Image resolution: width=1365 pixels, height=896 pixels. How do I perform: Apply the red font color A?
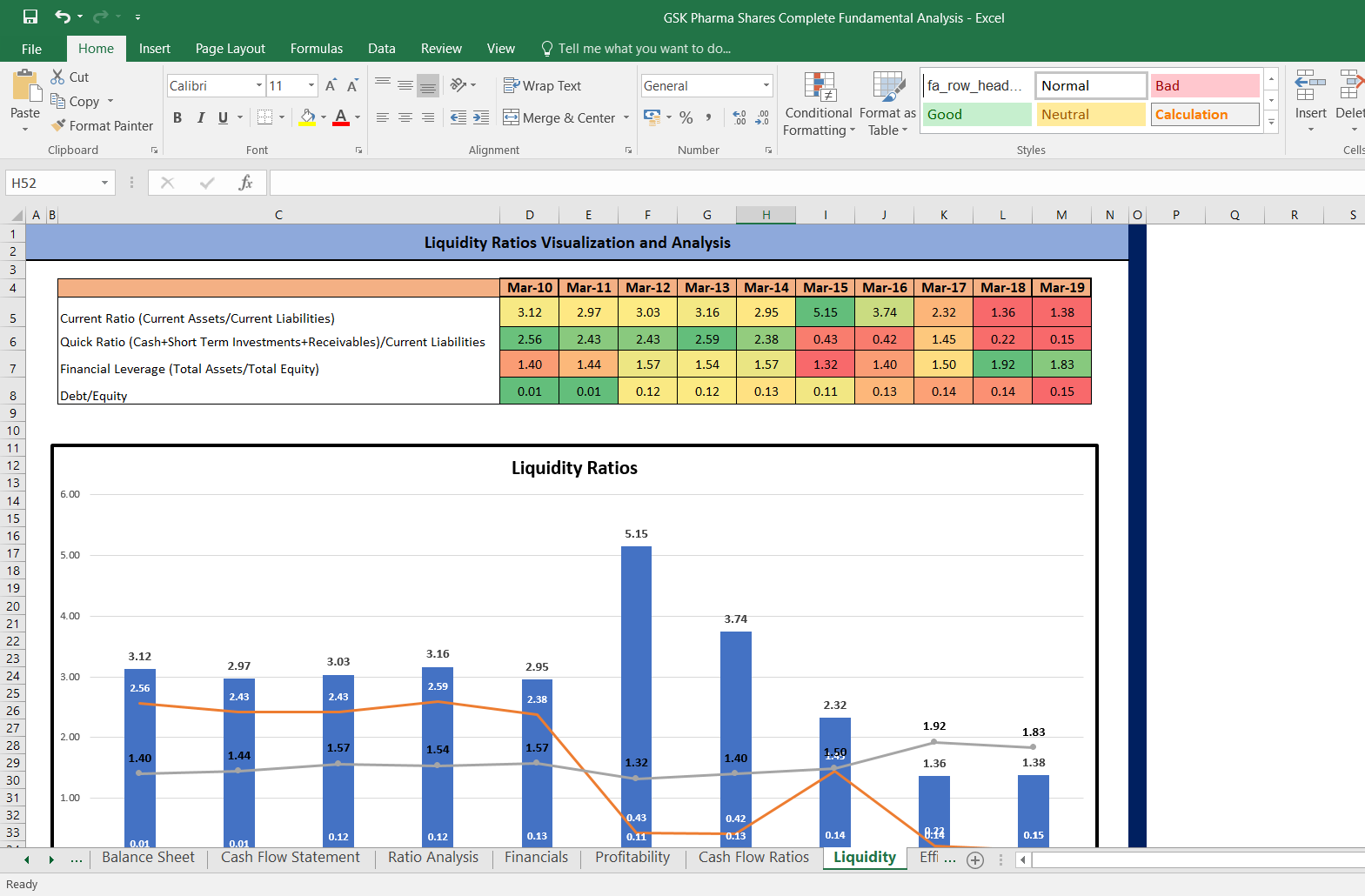point(341,117)
